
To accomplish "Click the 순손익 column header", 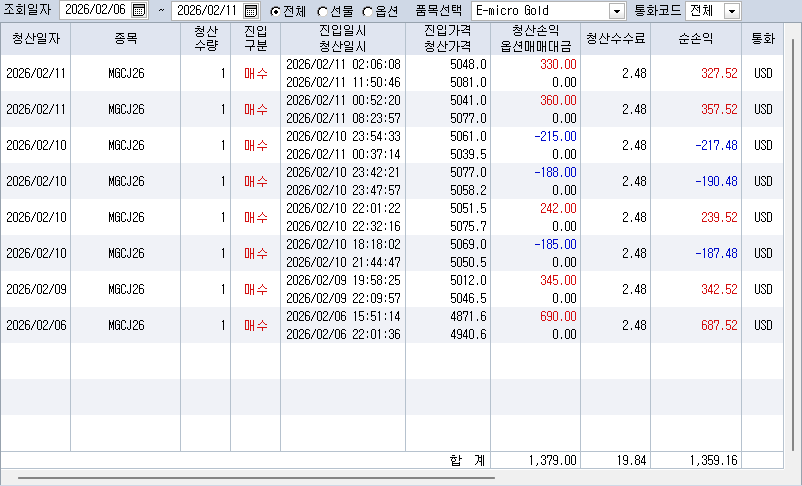I will click(x=696, y=38).
